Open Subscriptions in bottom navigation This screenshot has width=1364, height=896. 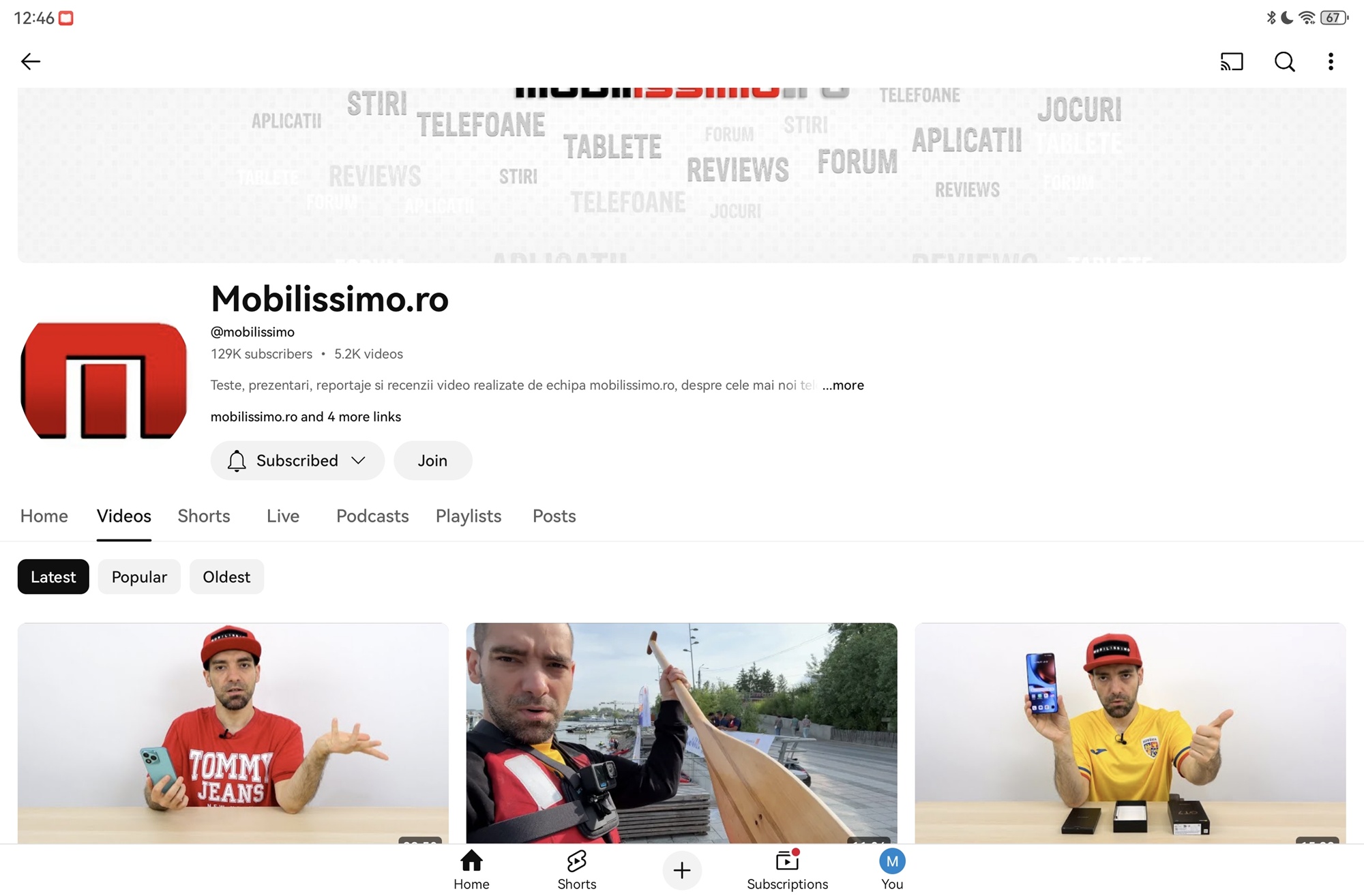click(x=787, y=870)
